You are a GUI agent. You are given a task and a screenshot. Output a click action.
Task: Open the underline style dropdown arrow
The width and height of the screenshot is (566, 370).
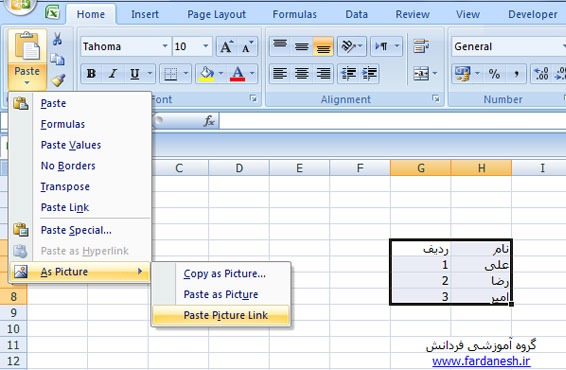pyautogui.click(x=150, y=74)
